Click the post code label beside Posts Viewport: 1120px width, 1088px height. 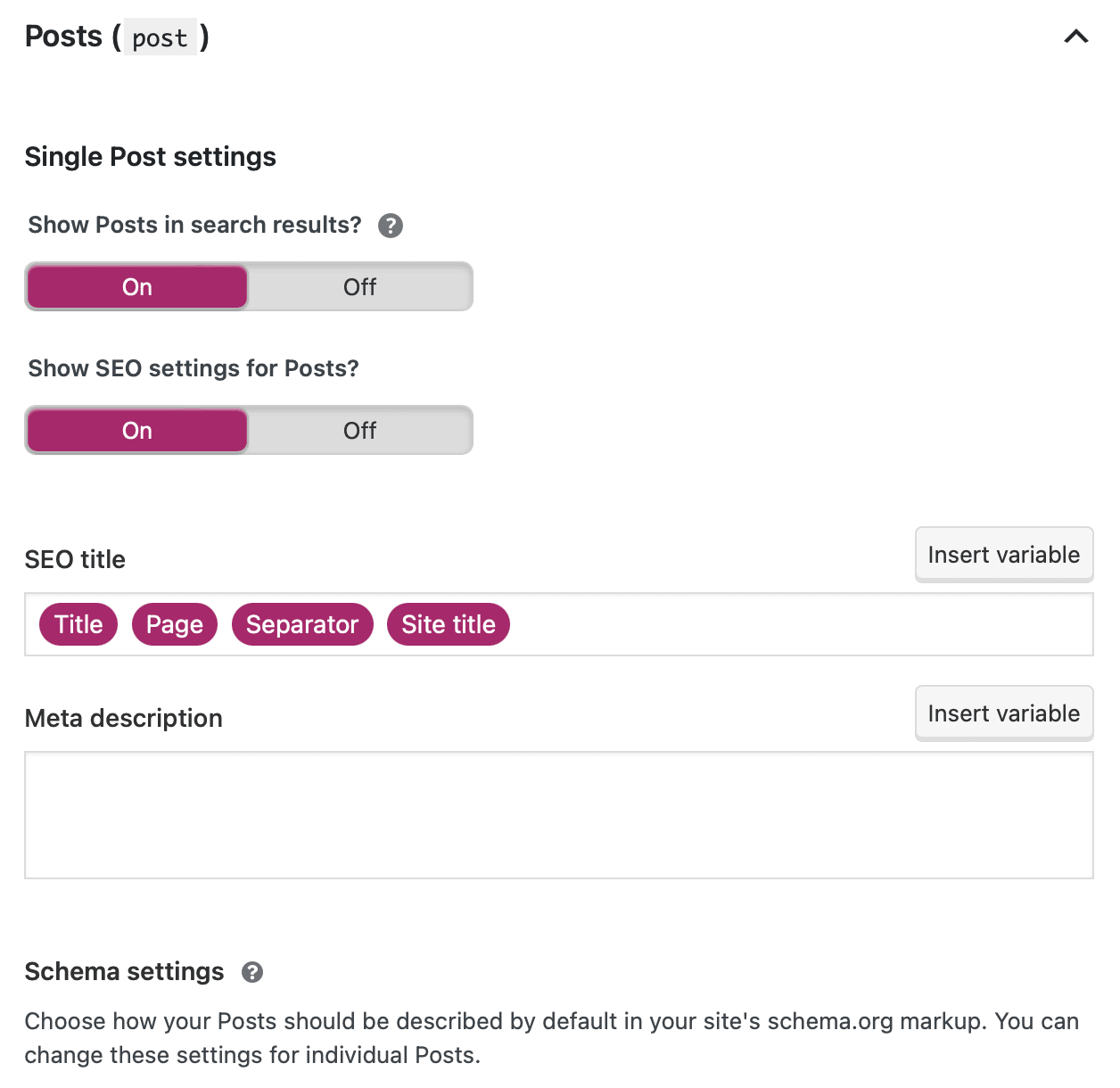point(160,38)
